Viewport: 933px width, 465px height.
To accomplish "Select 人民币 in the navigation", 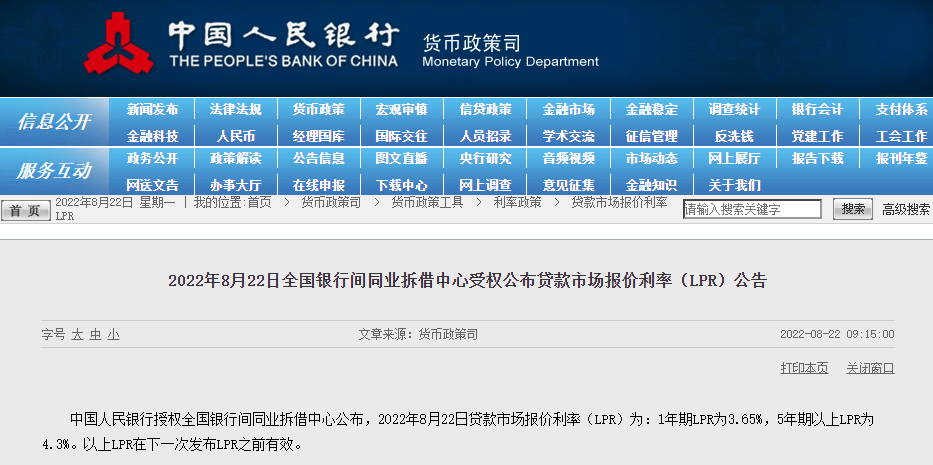I will (236, 136).
